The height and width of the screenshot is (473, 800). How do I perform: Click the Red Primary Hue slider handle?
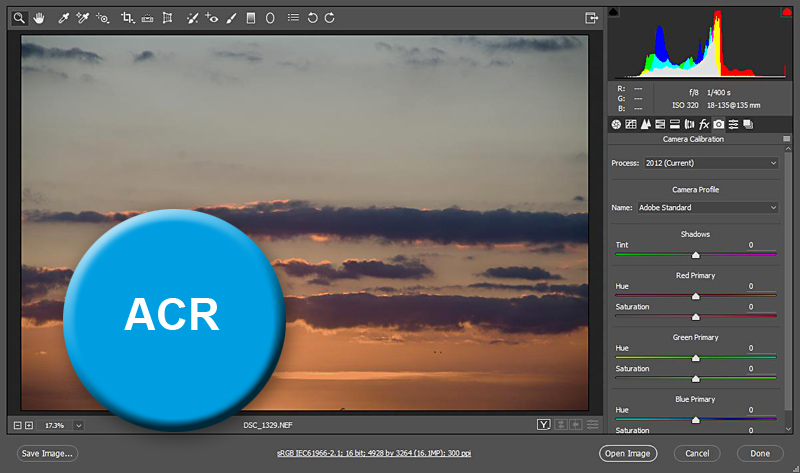(x=695, y=296)
